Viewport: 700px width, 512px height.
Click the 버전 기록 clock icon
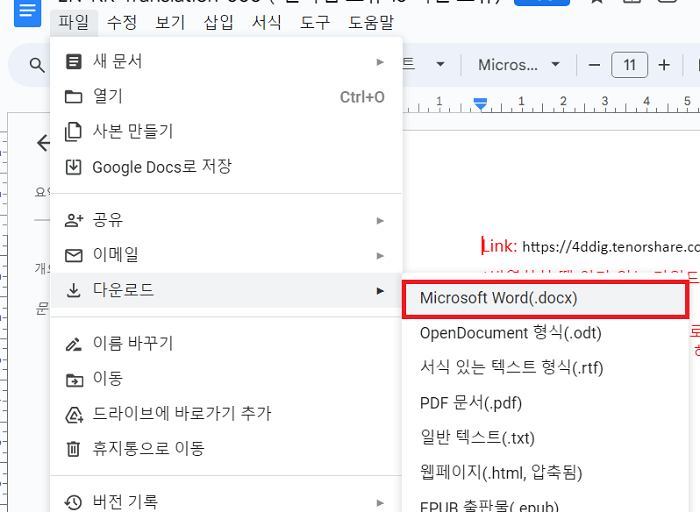(74, 502)
